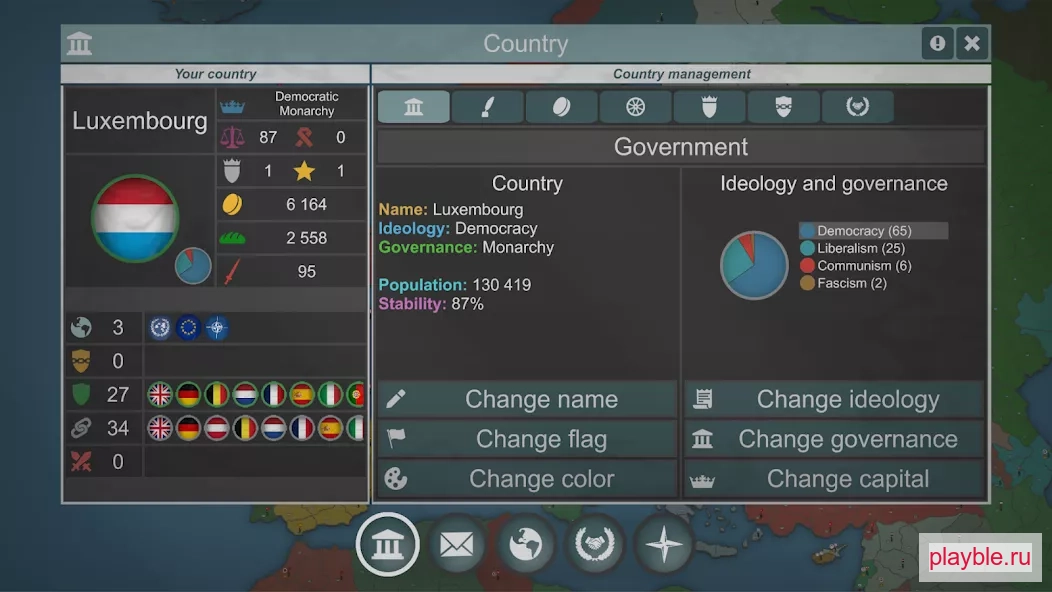
Task: Select Change governance
Action: 834,439
